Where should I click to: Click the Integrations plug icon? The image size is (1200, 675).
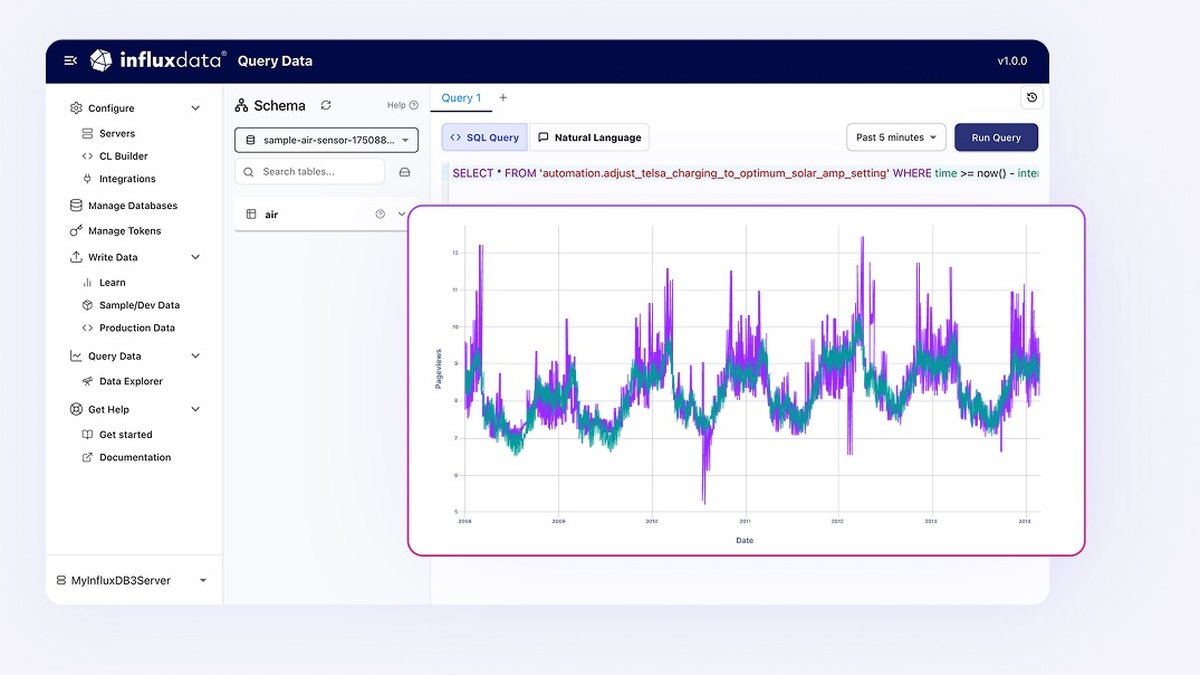click(88, 179)
